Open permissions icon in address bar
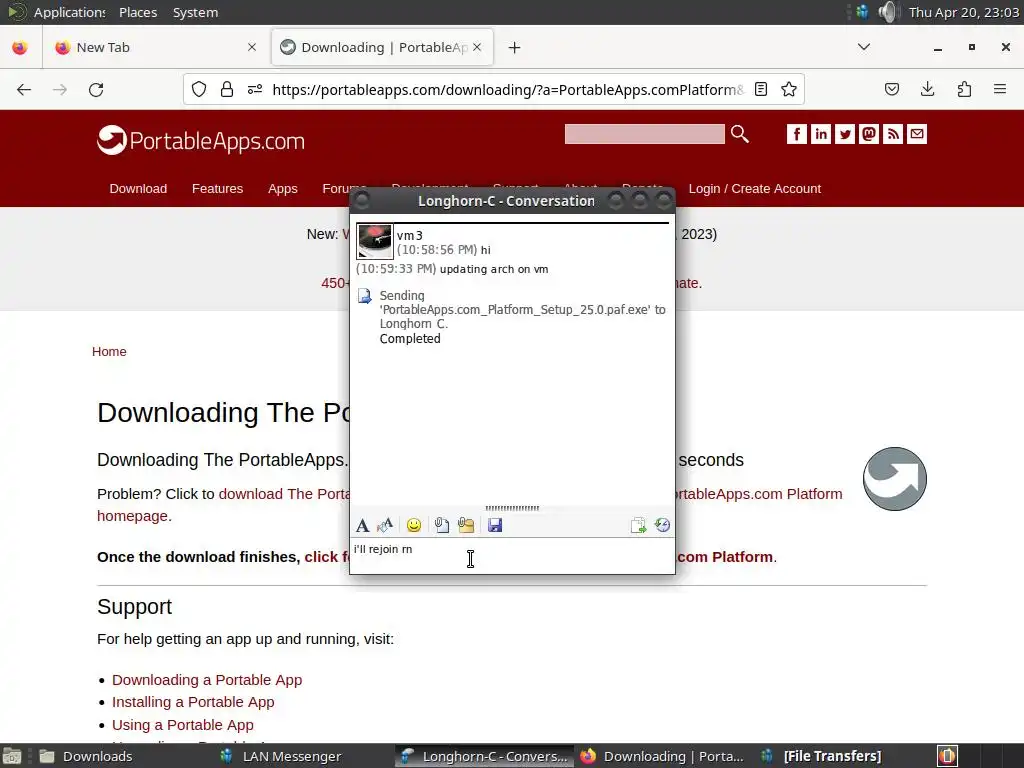This screenshot has height=768, width=1024. pos(255,89)
